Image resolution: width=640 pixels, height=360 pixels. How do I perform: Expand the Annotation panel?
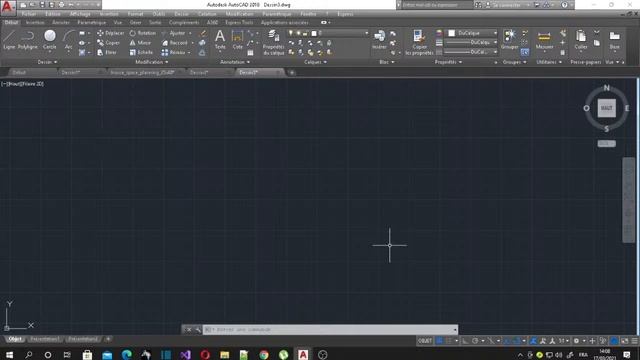(x=235, y=62)
